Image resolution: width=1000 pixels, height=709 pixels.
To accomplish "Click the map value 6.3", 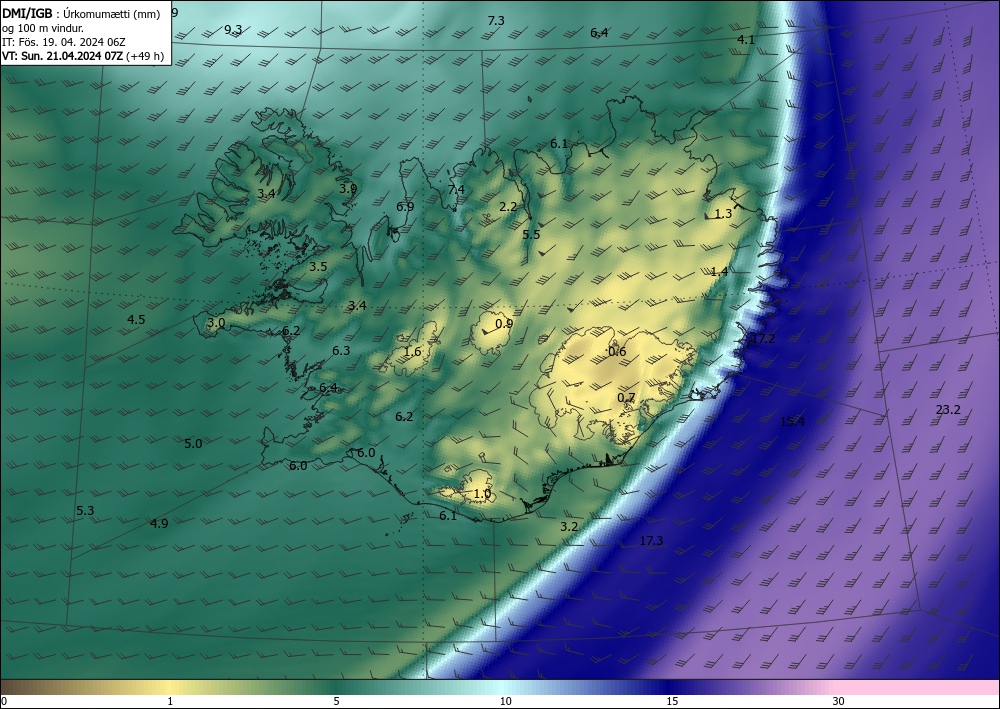I will [341, 351].
